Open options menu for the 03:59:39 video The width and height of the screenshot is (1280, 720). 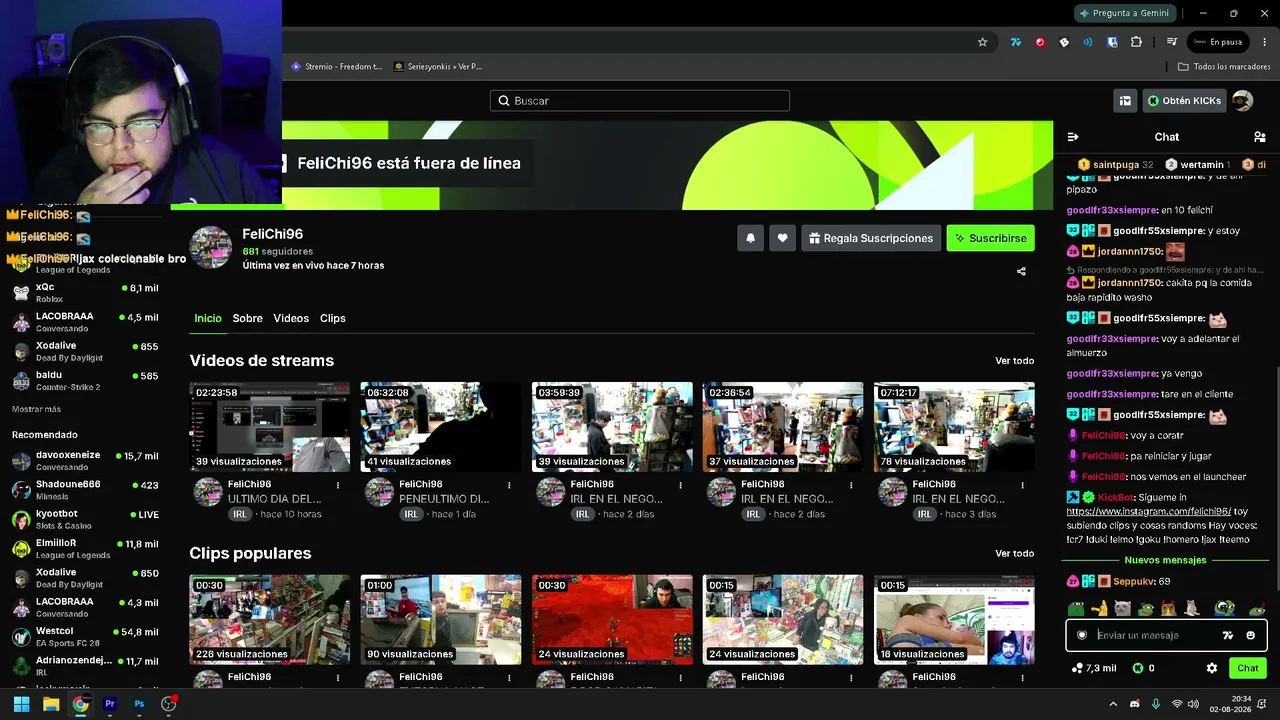point(680,485)
